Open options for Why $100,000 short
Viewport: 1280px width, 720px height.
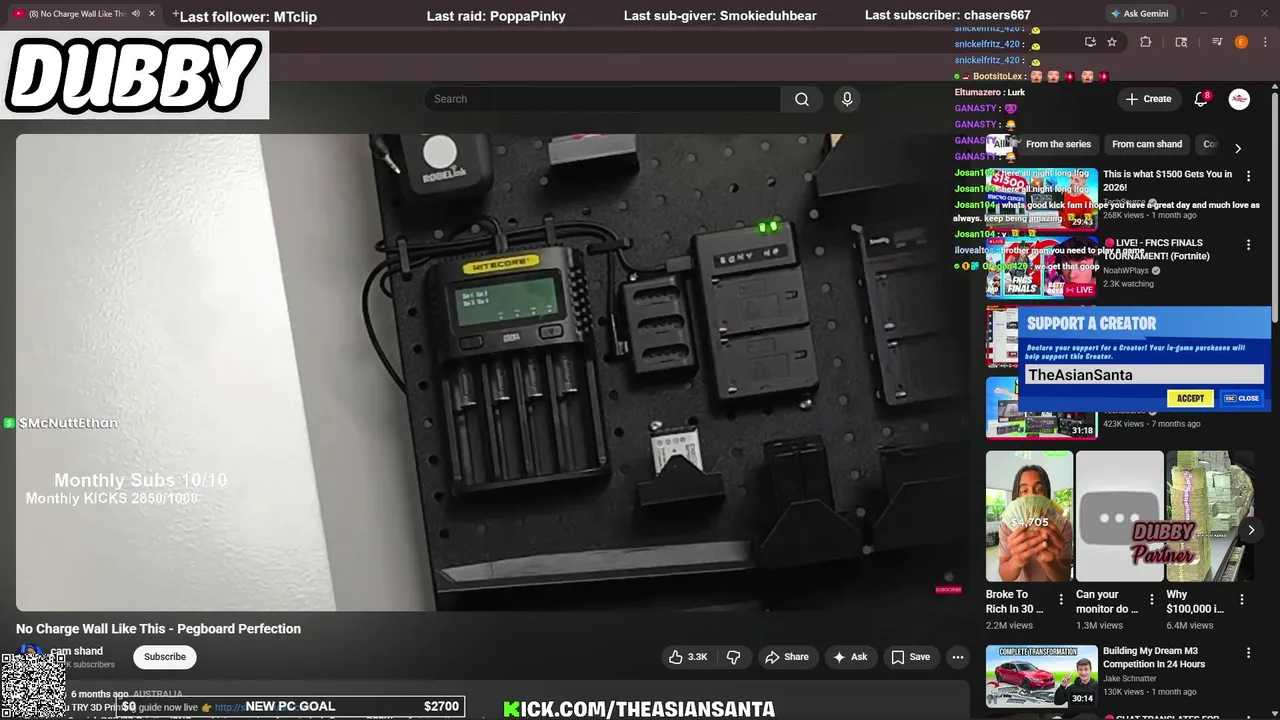[1242, 600]
